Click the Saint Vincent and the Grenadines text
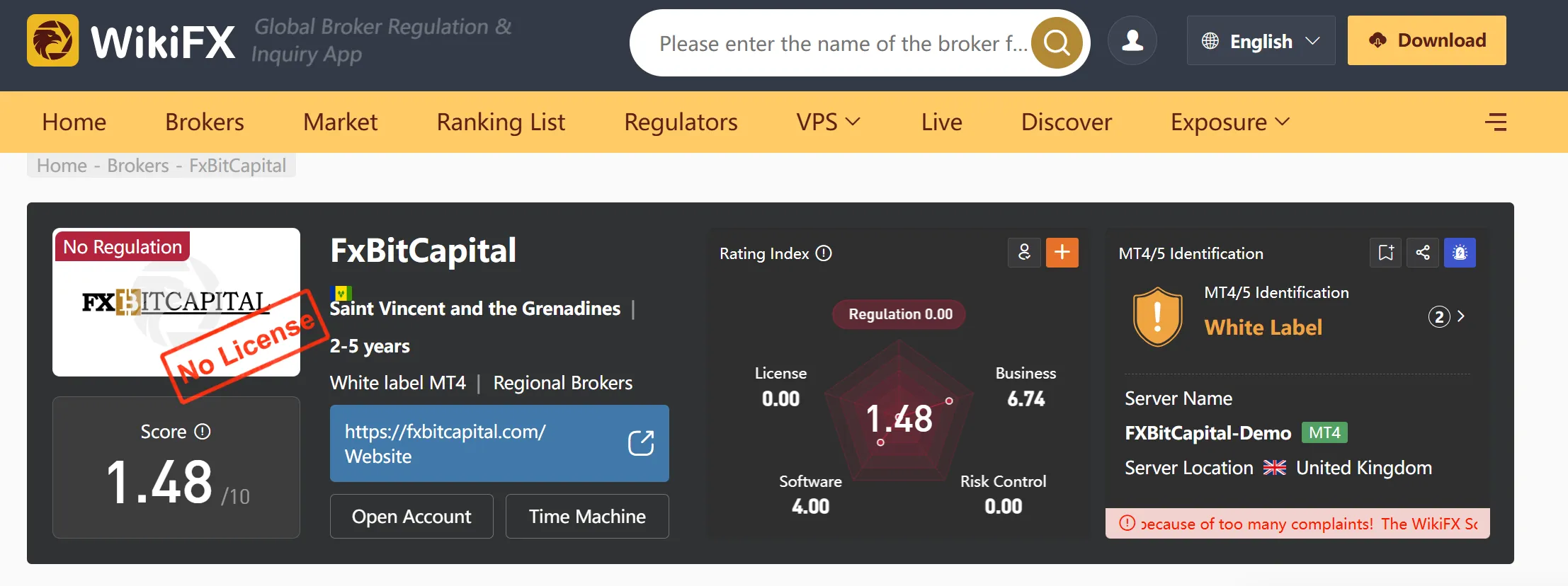Screen dimensions: 1568x586 click(475, 309)
